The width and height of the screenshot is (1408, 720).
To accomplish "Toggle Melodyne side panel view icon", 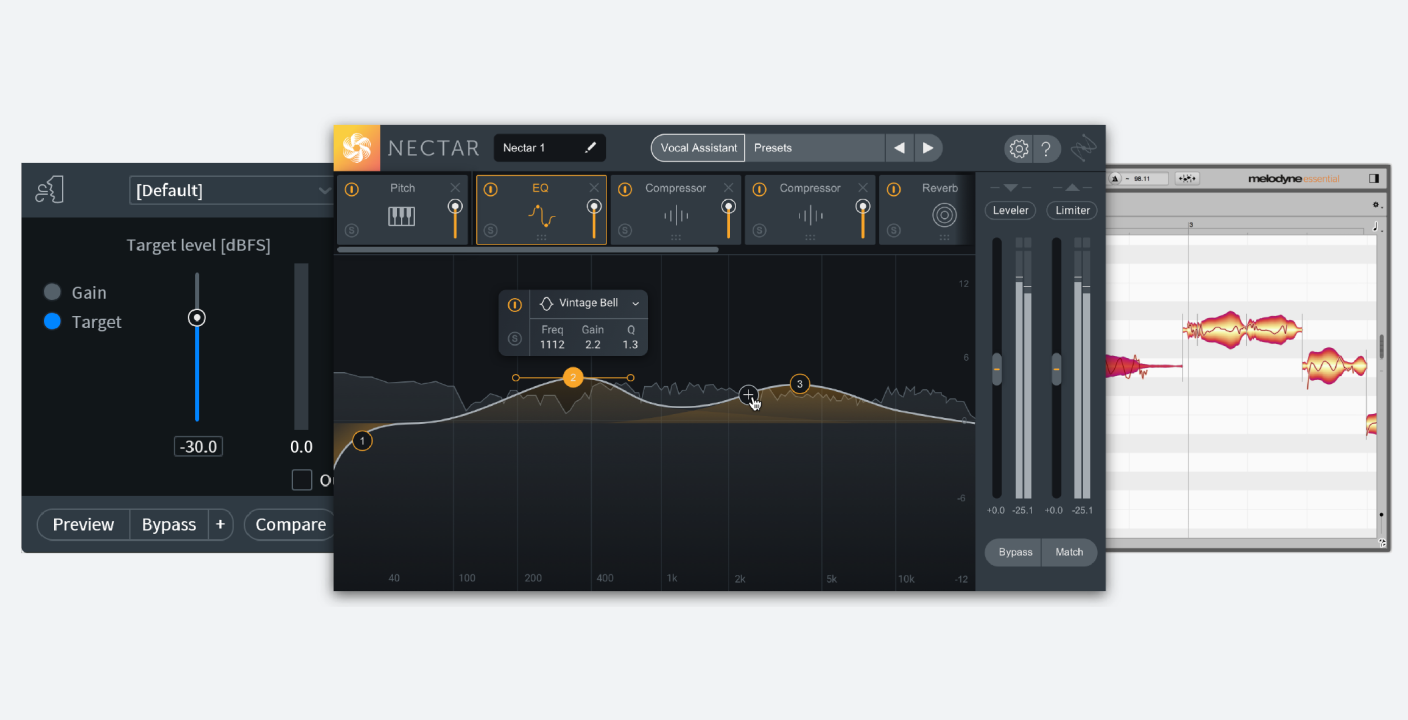I will (1374, 179).
